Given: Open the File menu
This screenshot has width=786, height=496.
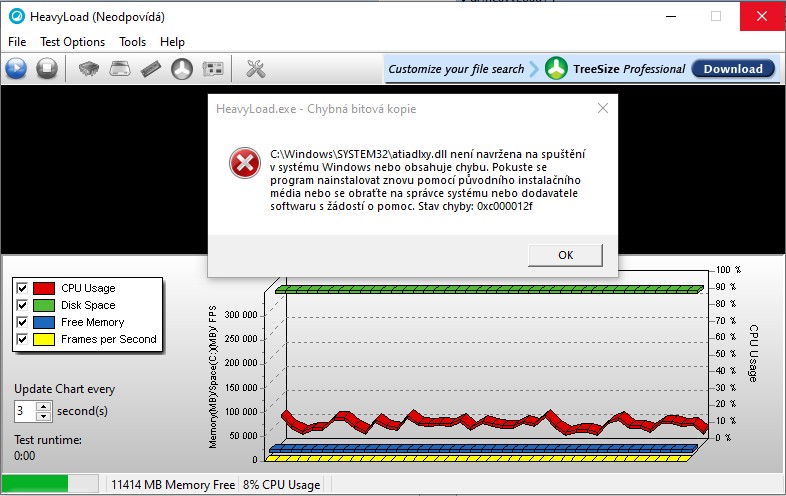Looking at the screenshot, I should 17,42.
